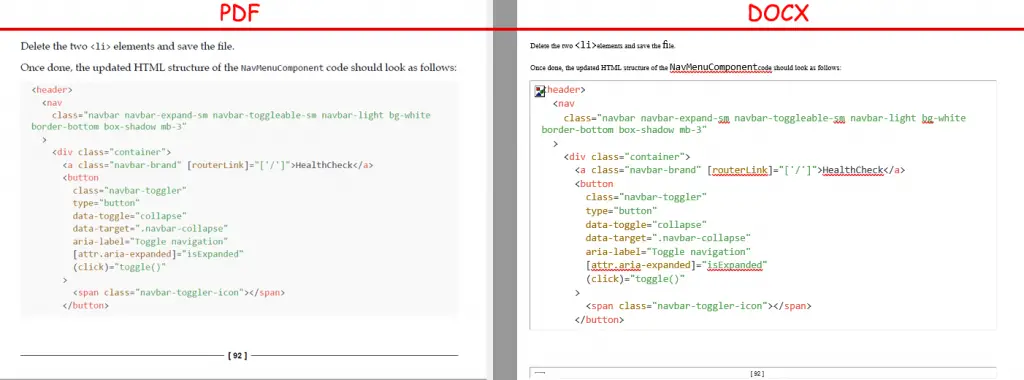Viewport: 1024px width, 380px height.
Task: Click the <nav line in PDF code block
Action: pyautogui.click(x=52, y=103)
